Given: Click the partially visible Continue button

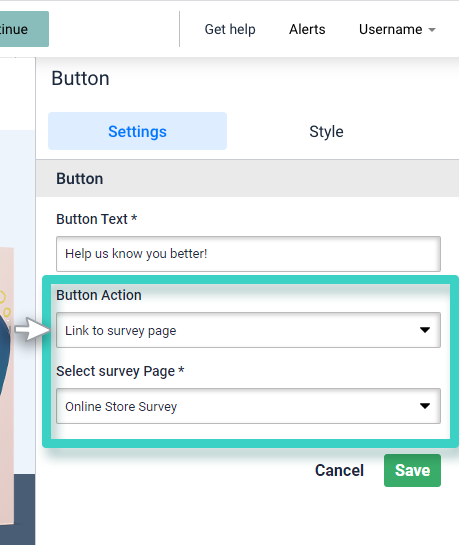Looking at the screenshot, I should [24, 29].
